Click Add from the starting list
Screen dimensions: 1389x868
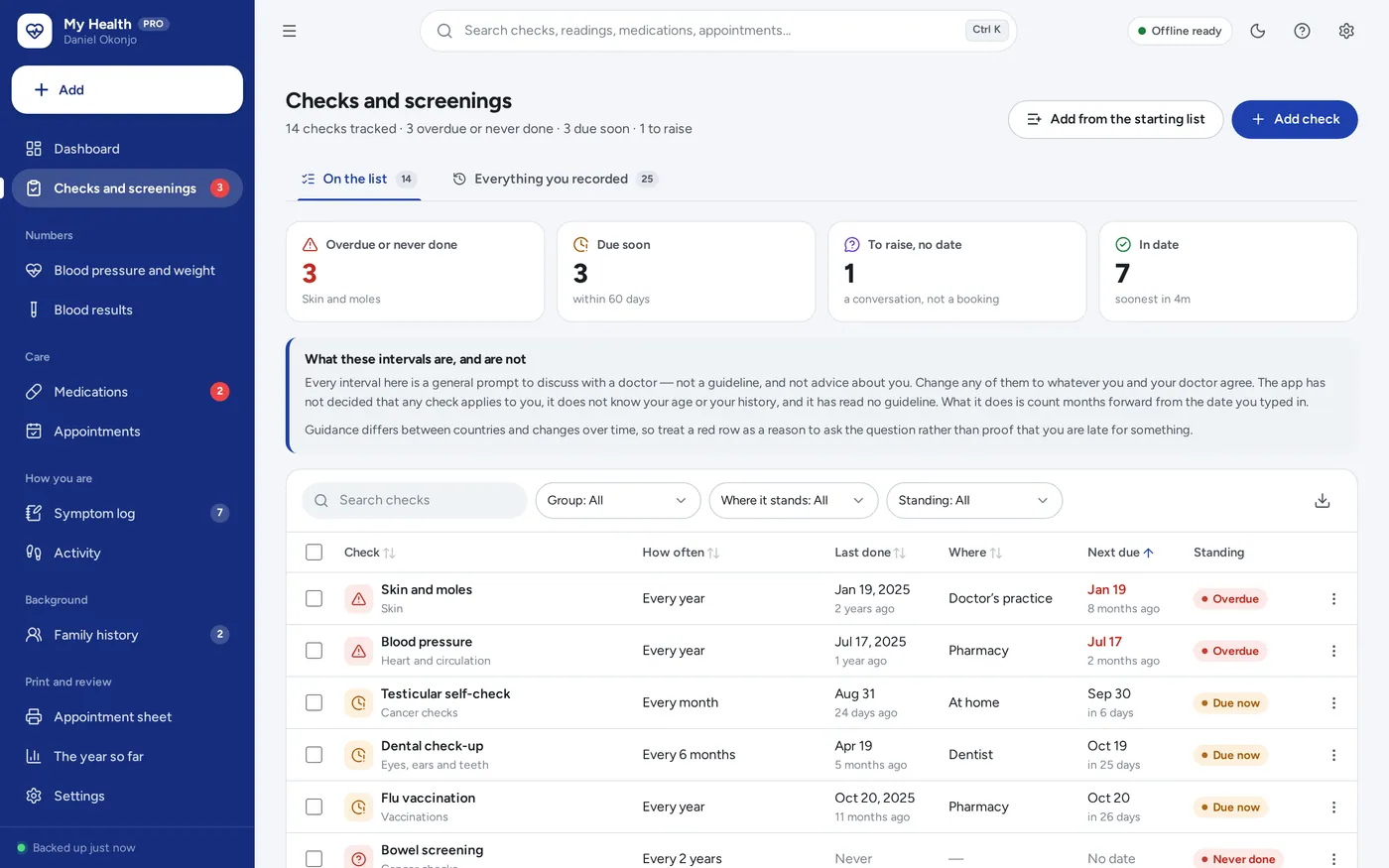point(1116,120)
